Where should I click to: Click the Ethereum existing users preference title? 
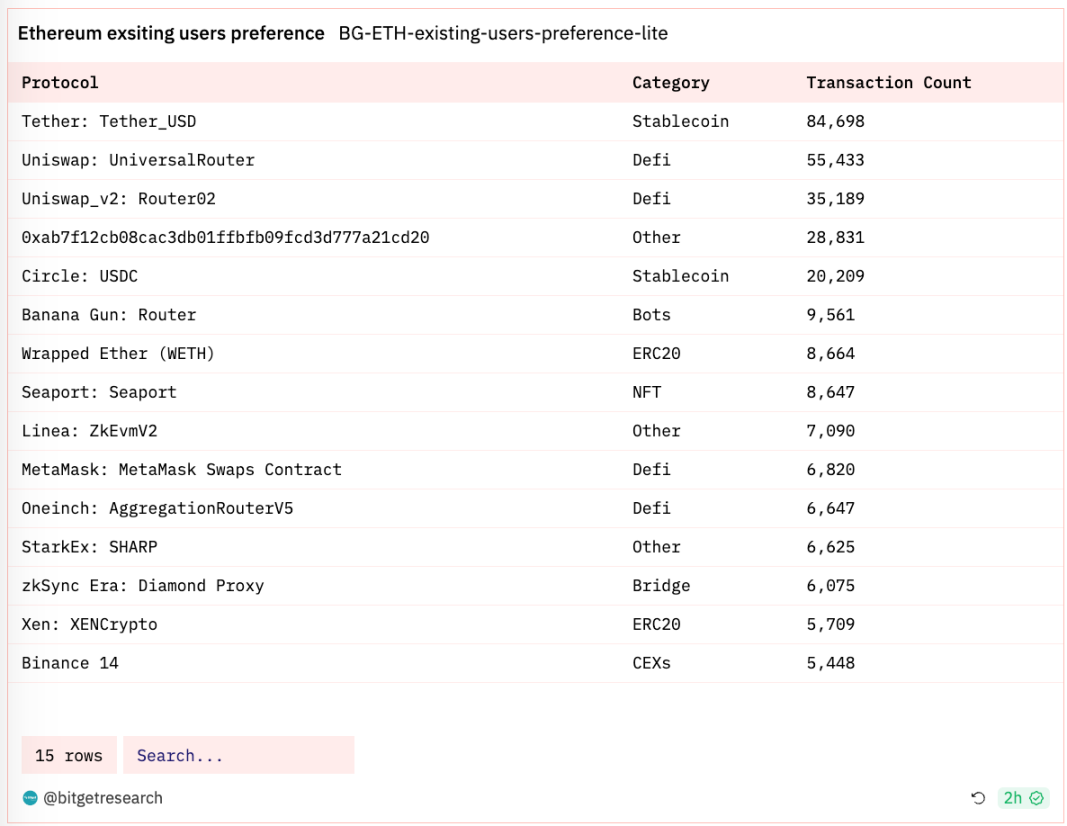(171, 33)
